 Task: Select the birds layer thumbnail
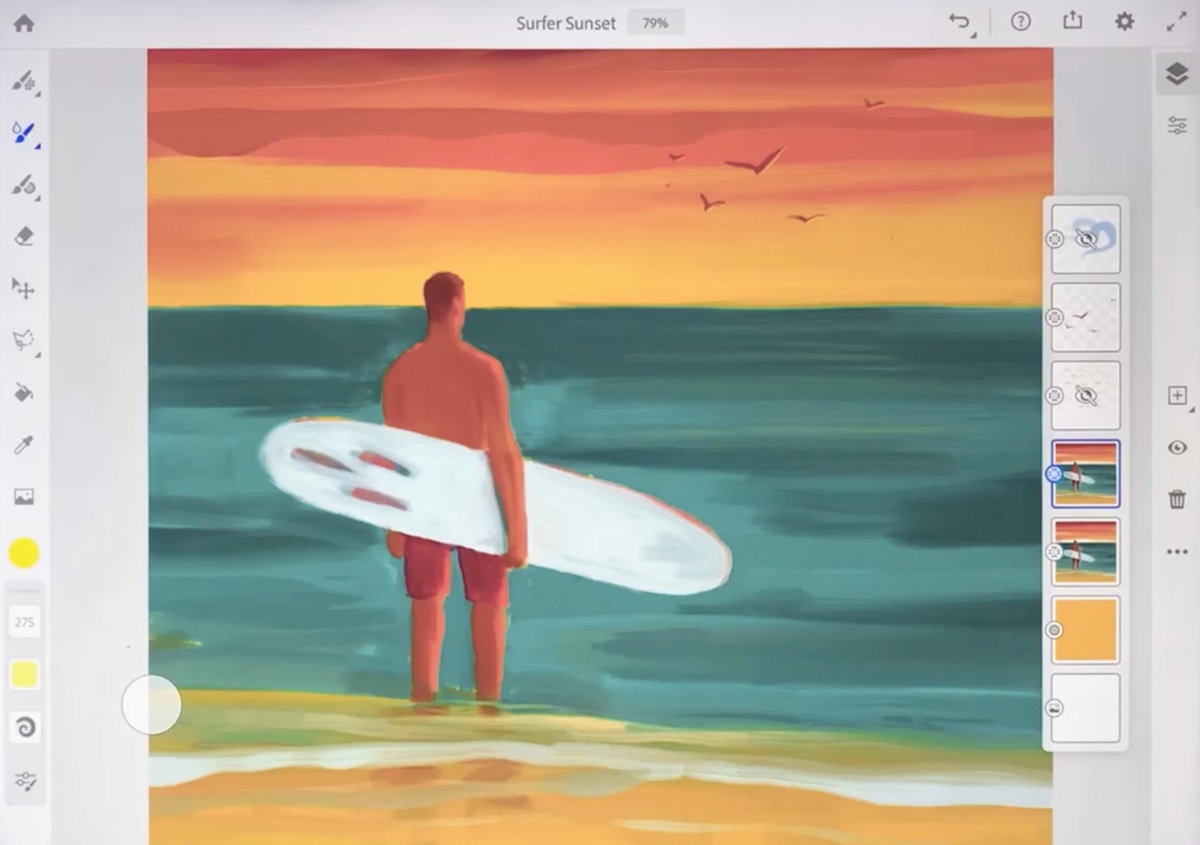(1086, 317)
